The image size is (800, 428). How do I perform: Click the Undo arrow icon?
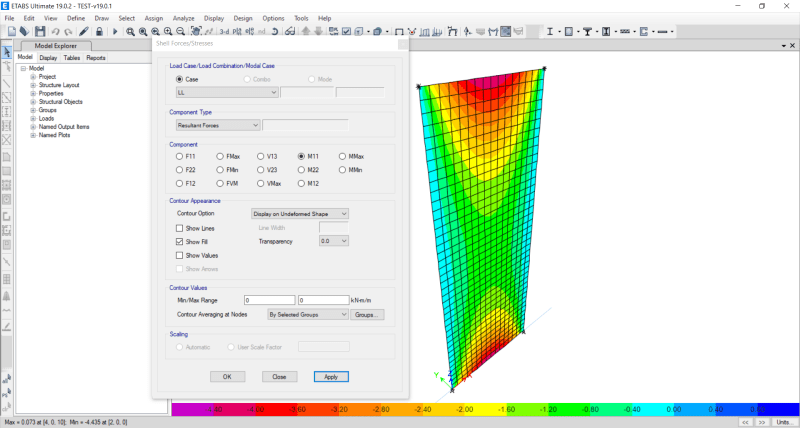click(x=55, y=32)
